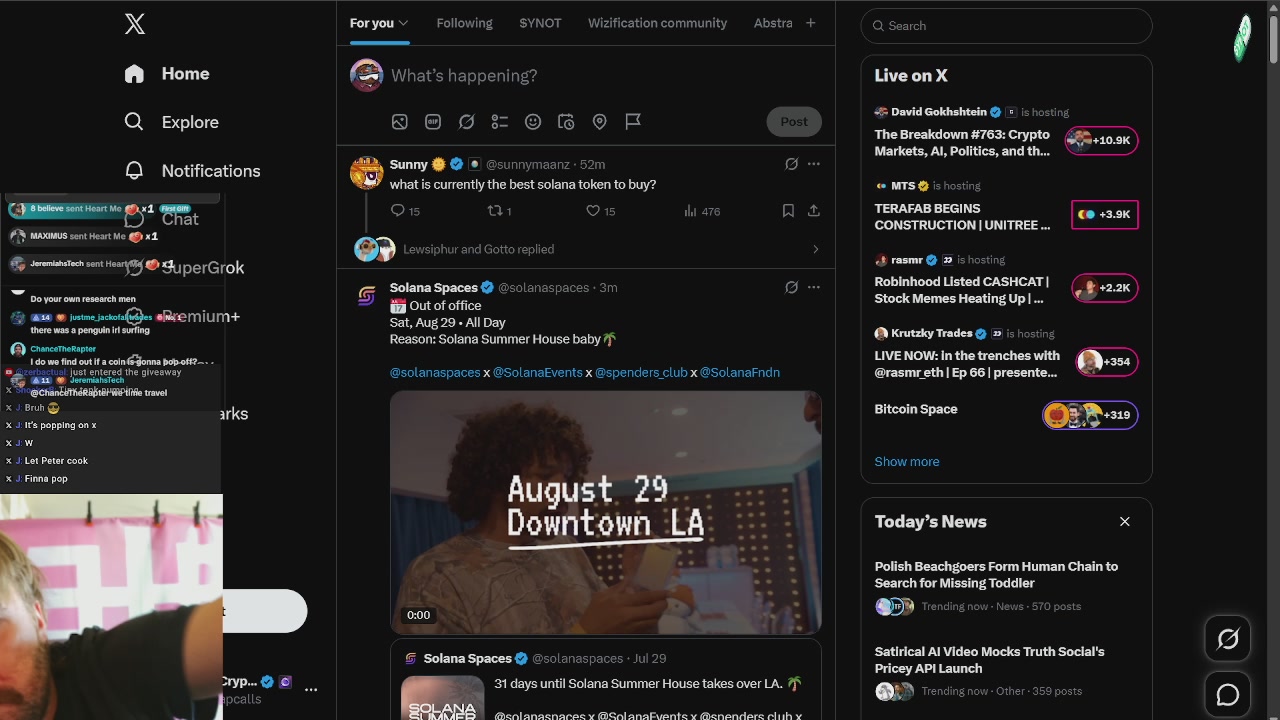Screen dimensions: 1280x720
Task: Click Show more in Live on X
Action: point(907,462)
